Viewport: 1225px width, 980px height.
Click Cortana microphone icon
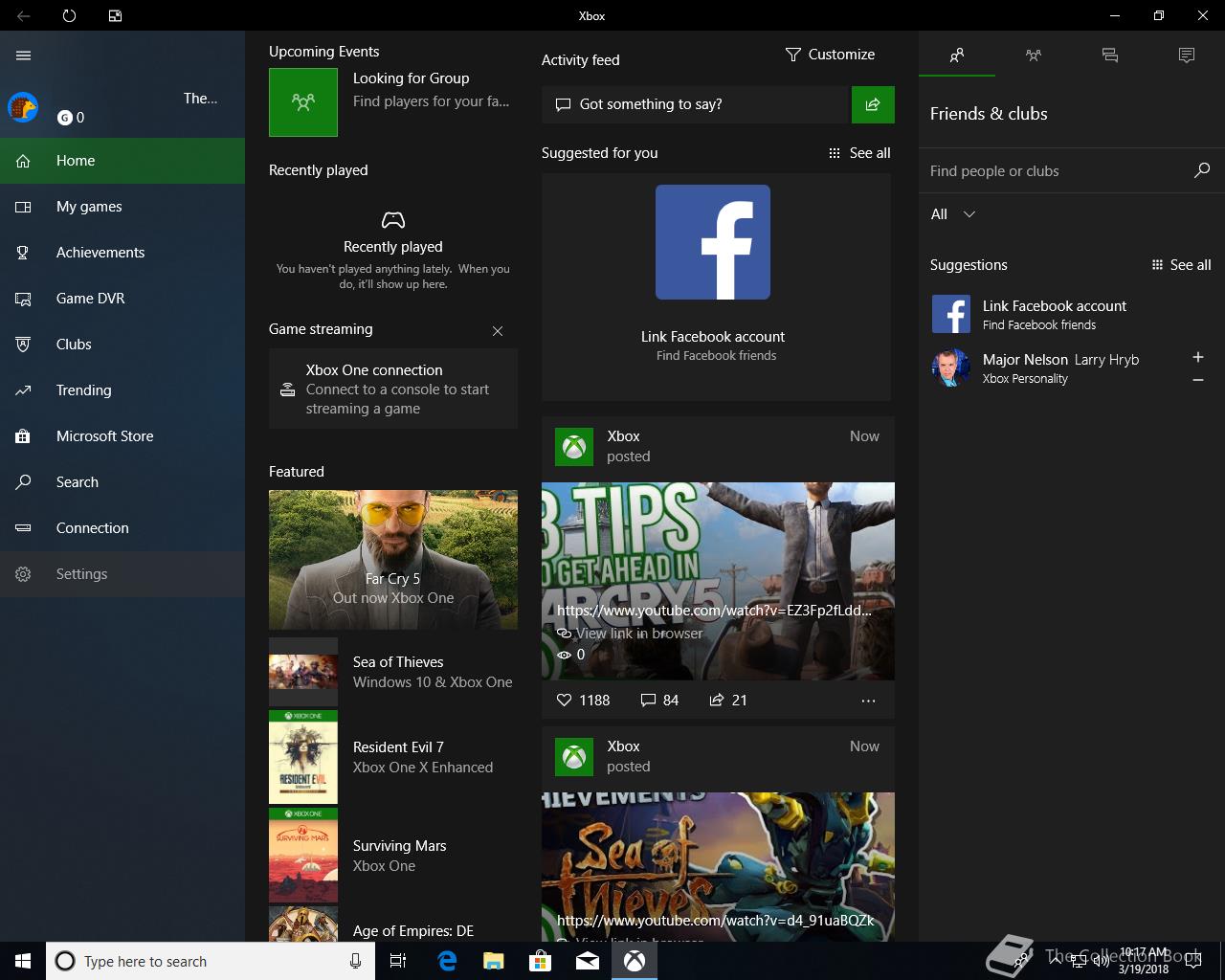(355, 961)
